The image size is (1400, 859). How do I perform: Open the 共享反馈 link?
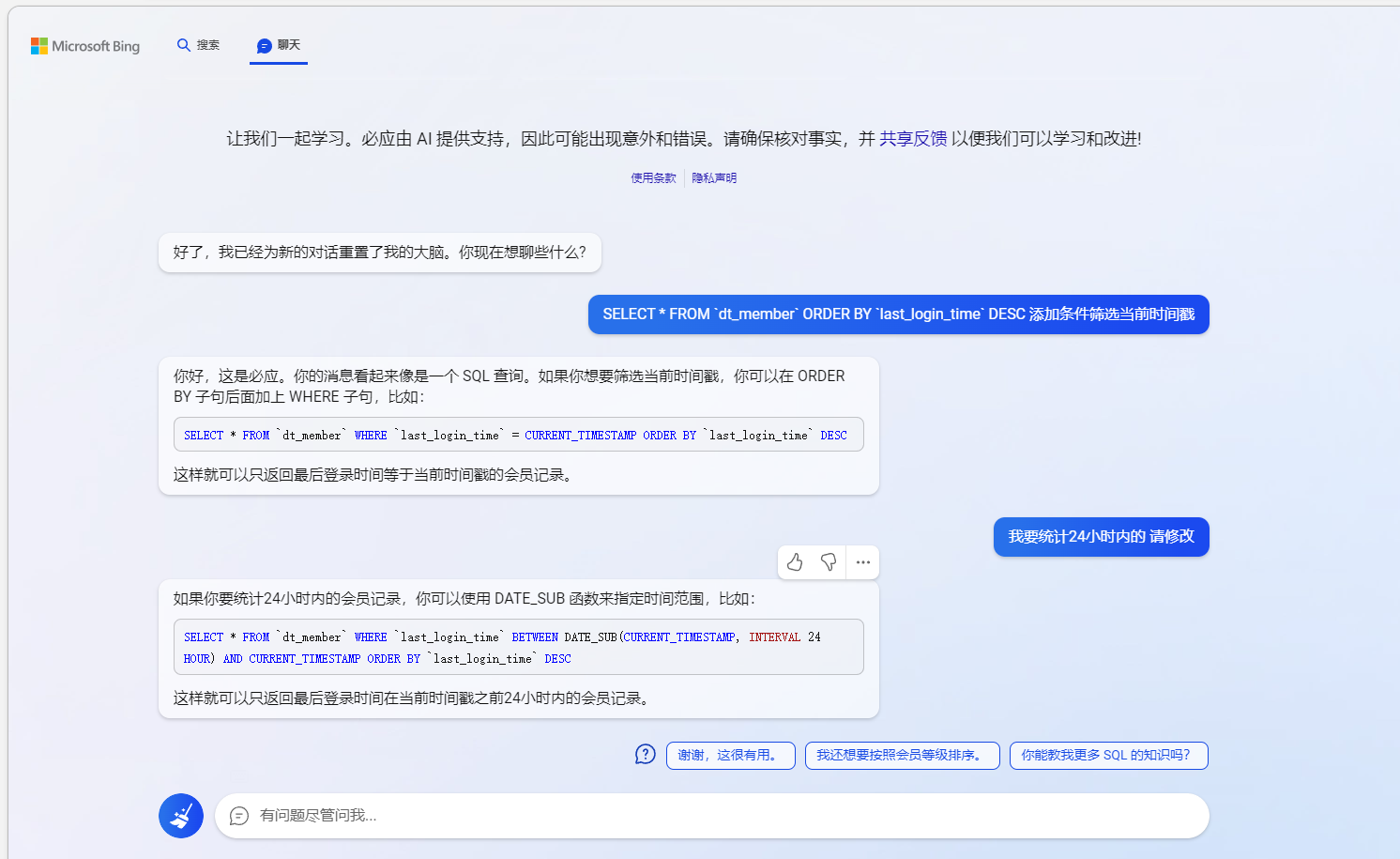[913, 139]
